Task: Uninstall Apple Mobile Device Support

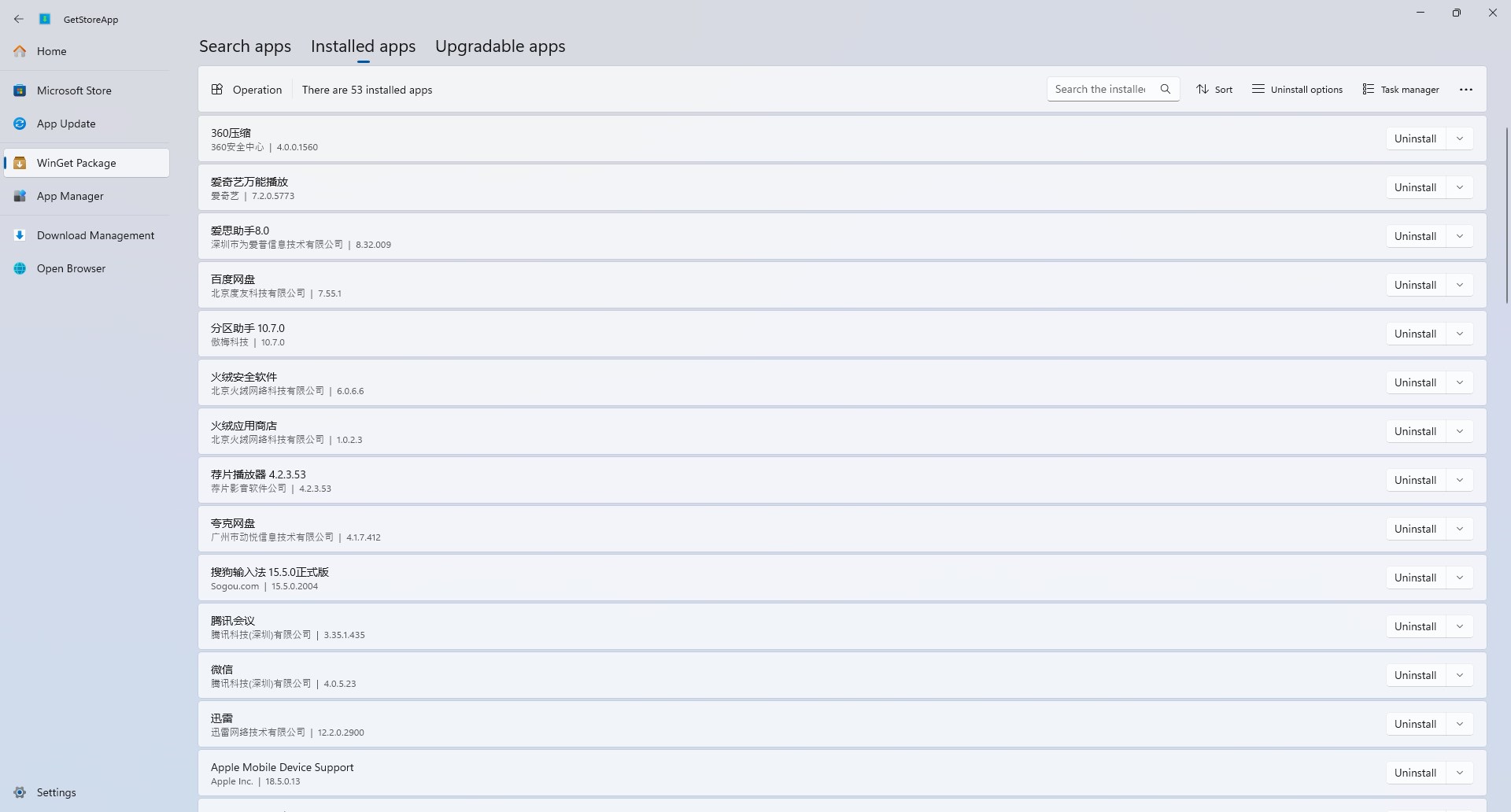Action: coord(1416,773)
